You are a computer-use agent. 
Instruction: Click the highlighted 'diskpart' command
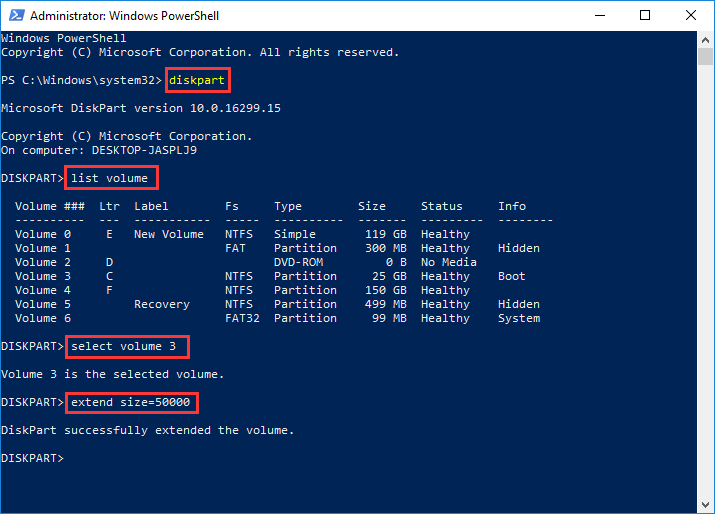(196, 80)
